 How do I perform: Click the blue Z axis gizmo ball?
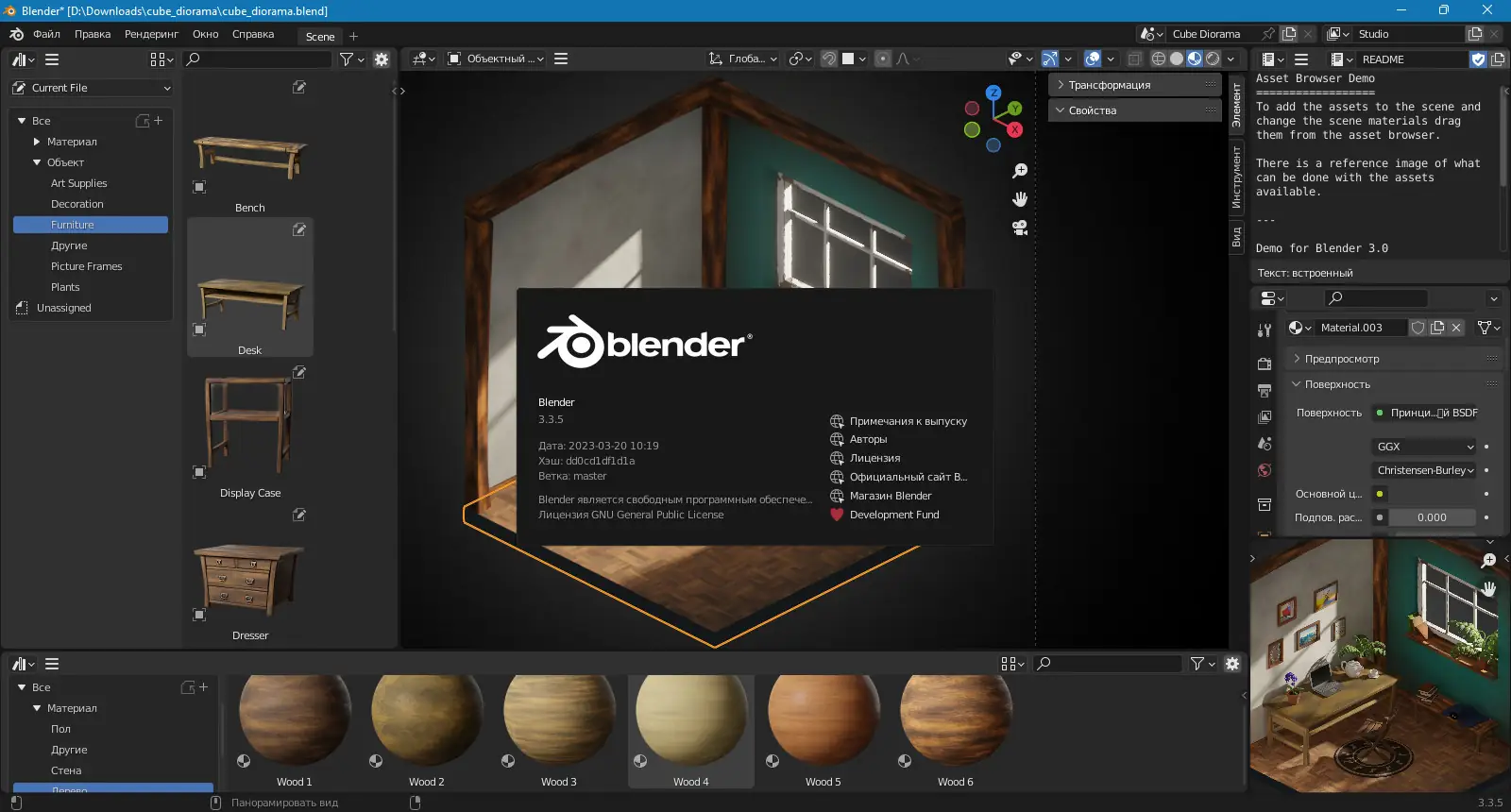993,93
